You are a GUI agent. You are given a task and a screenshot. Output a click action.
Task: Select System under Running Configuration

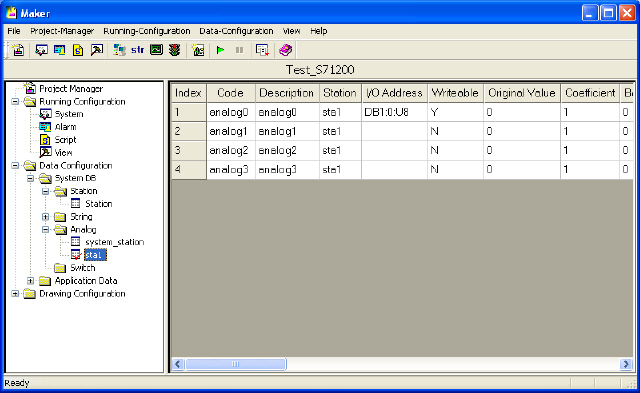point(69,114)
